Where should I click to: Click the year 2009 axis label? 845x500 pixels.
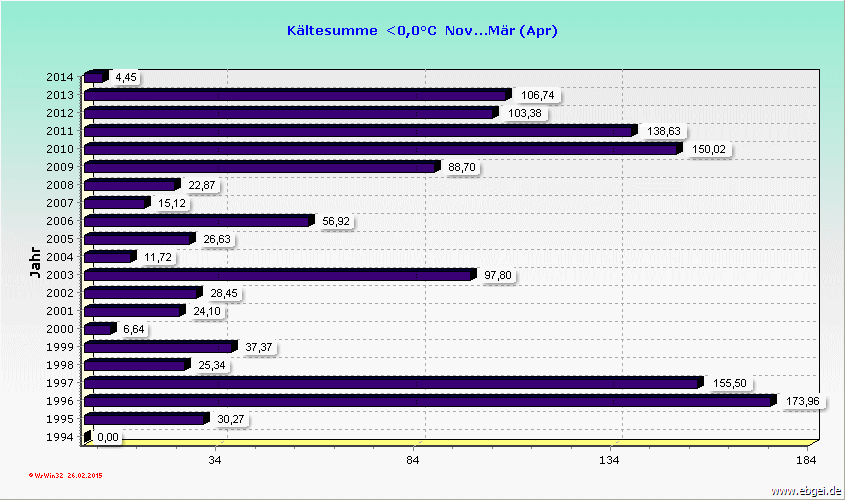coord(59,167)
